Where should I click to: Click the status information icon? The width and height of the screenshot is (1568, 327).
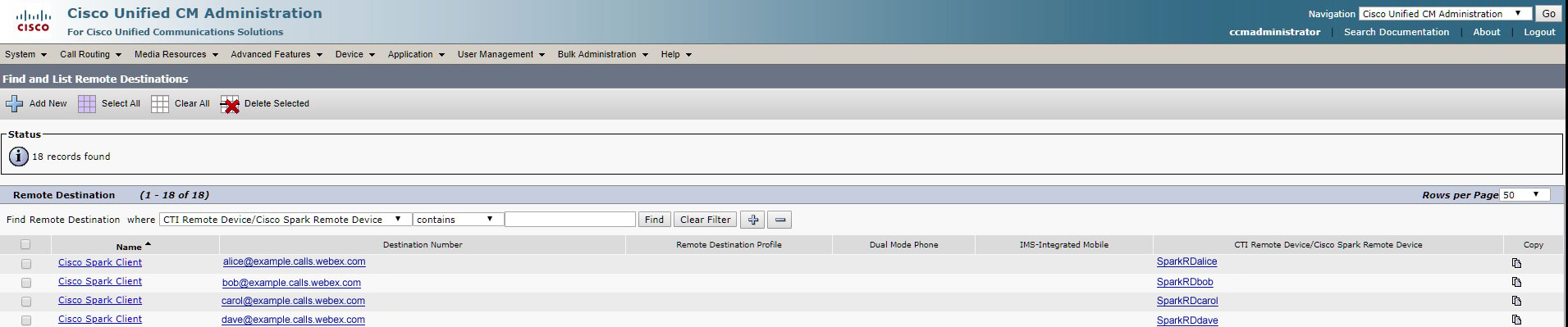pos(18,157)
